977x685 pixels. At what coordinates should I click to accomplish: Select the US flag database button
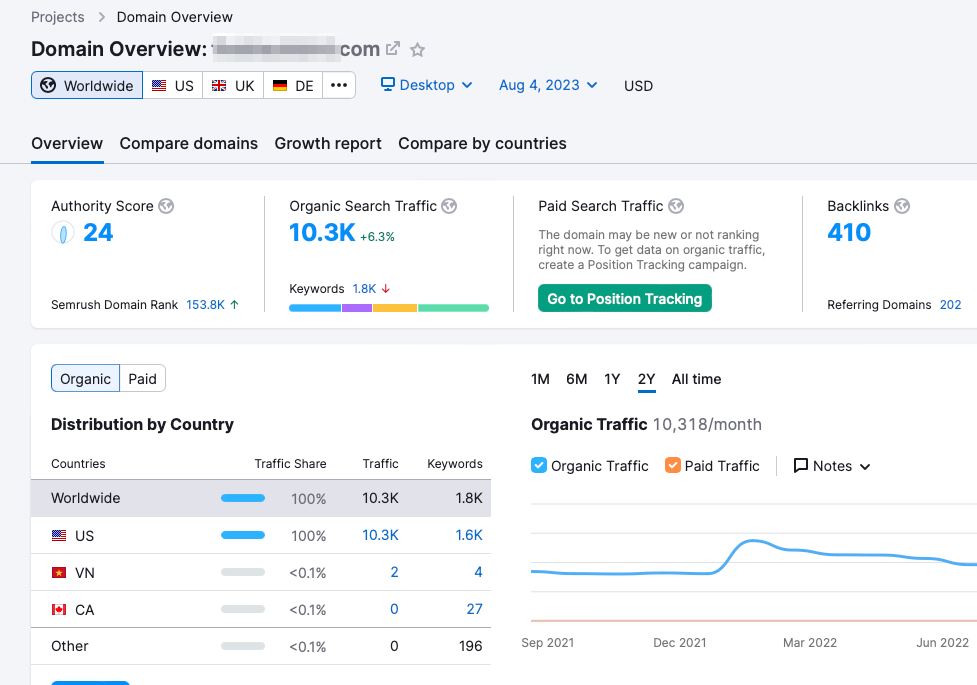pos(173,85)
